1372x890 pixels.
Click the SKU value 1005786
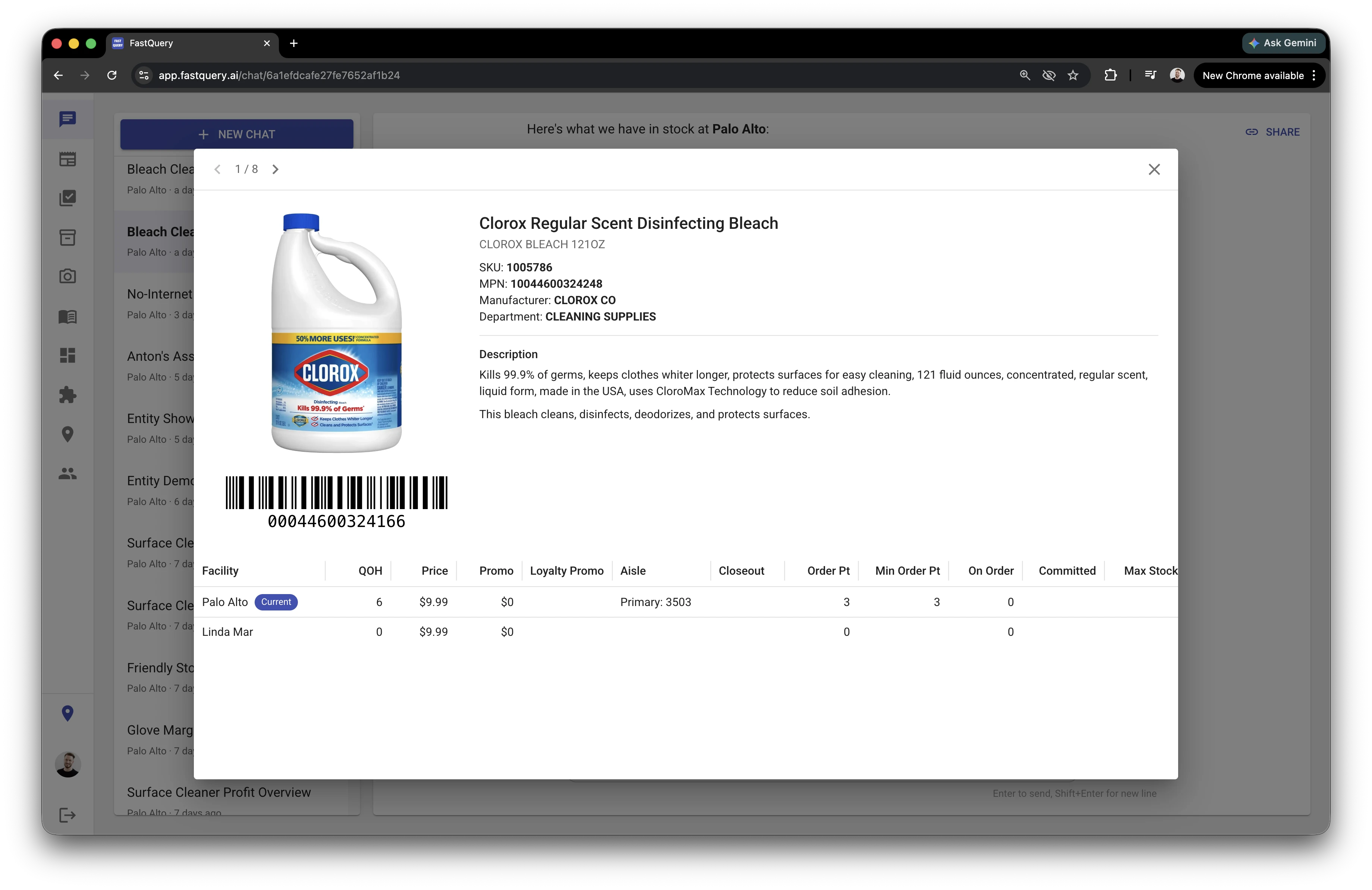[x=529, y=268]
